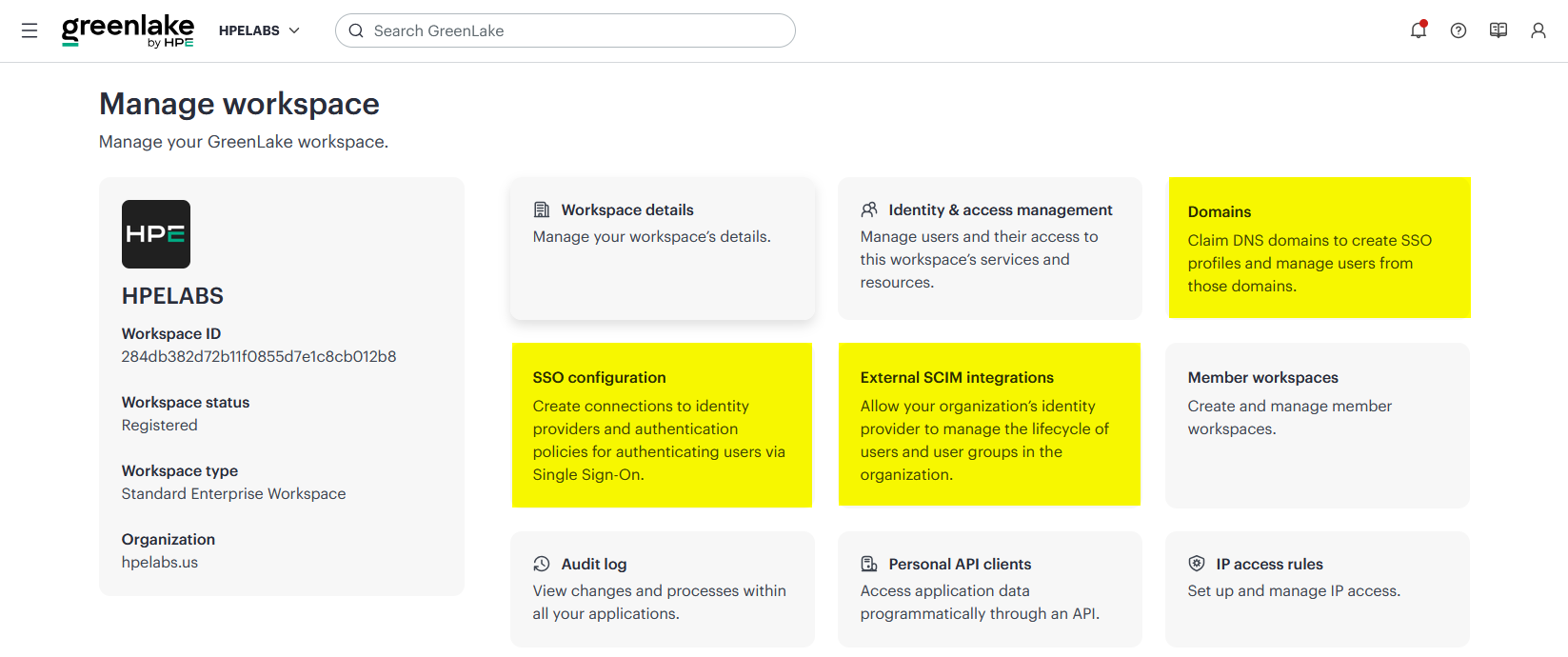The height and width of the screenshot is (657, 1568).
Task: Open Identity & access management card
Action: 990,249
